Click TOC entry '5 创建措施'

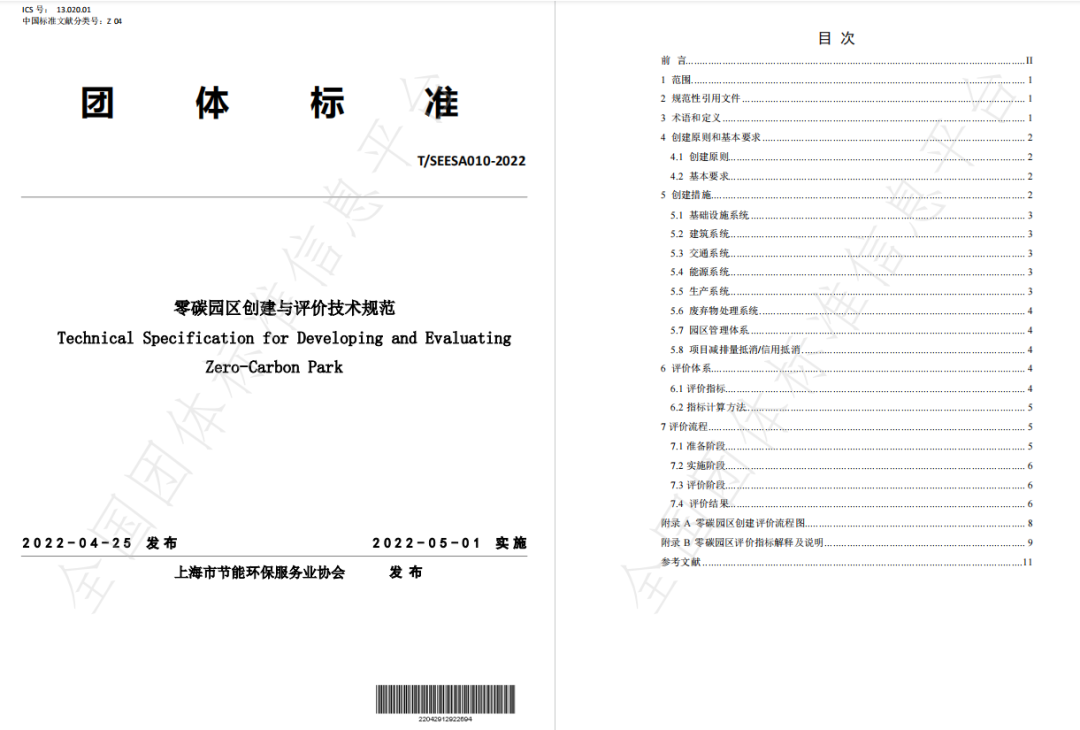pos(847,195)
